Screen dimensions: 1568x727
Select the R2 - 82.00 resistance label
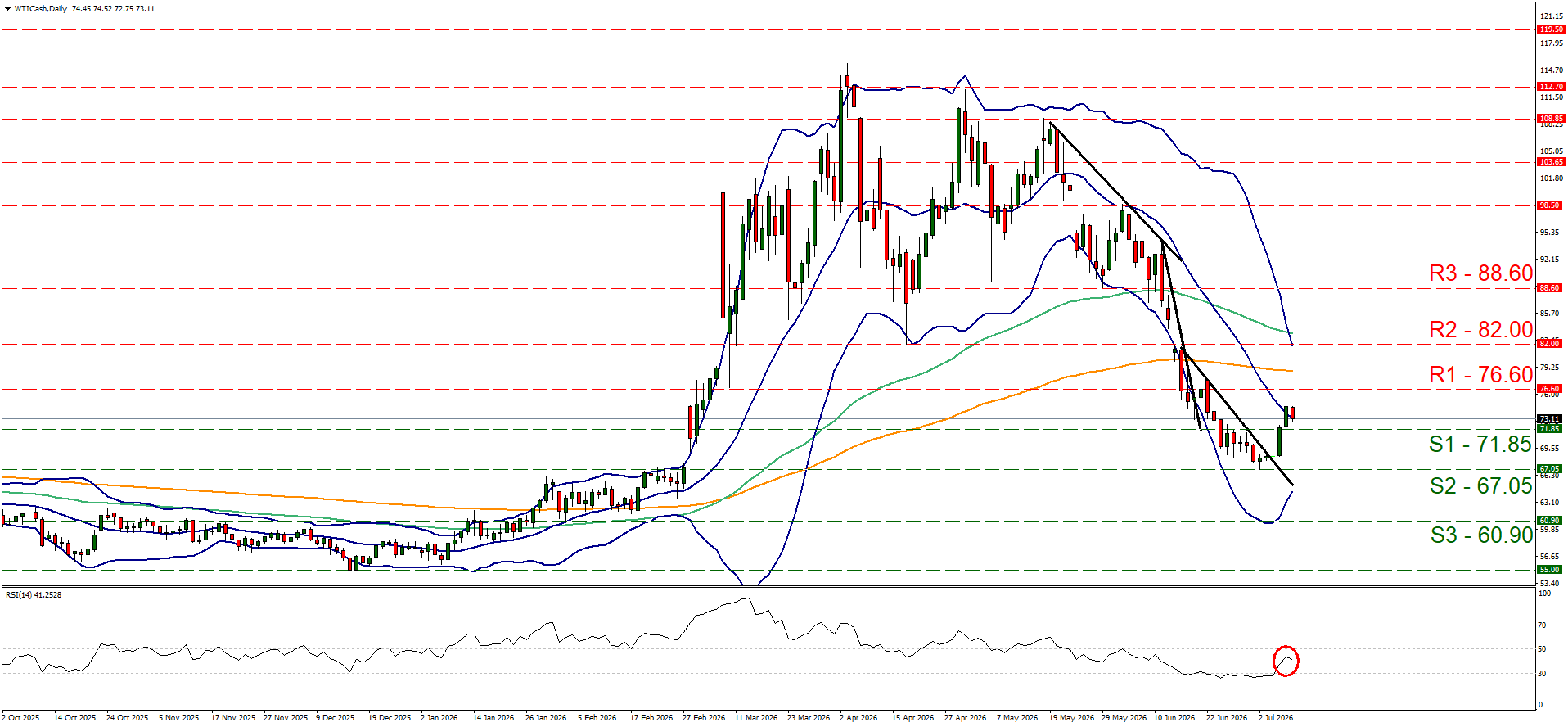(1480, 330)
